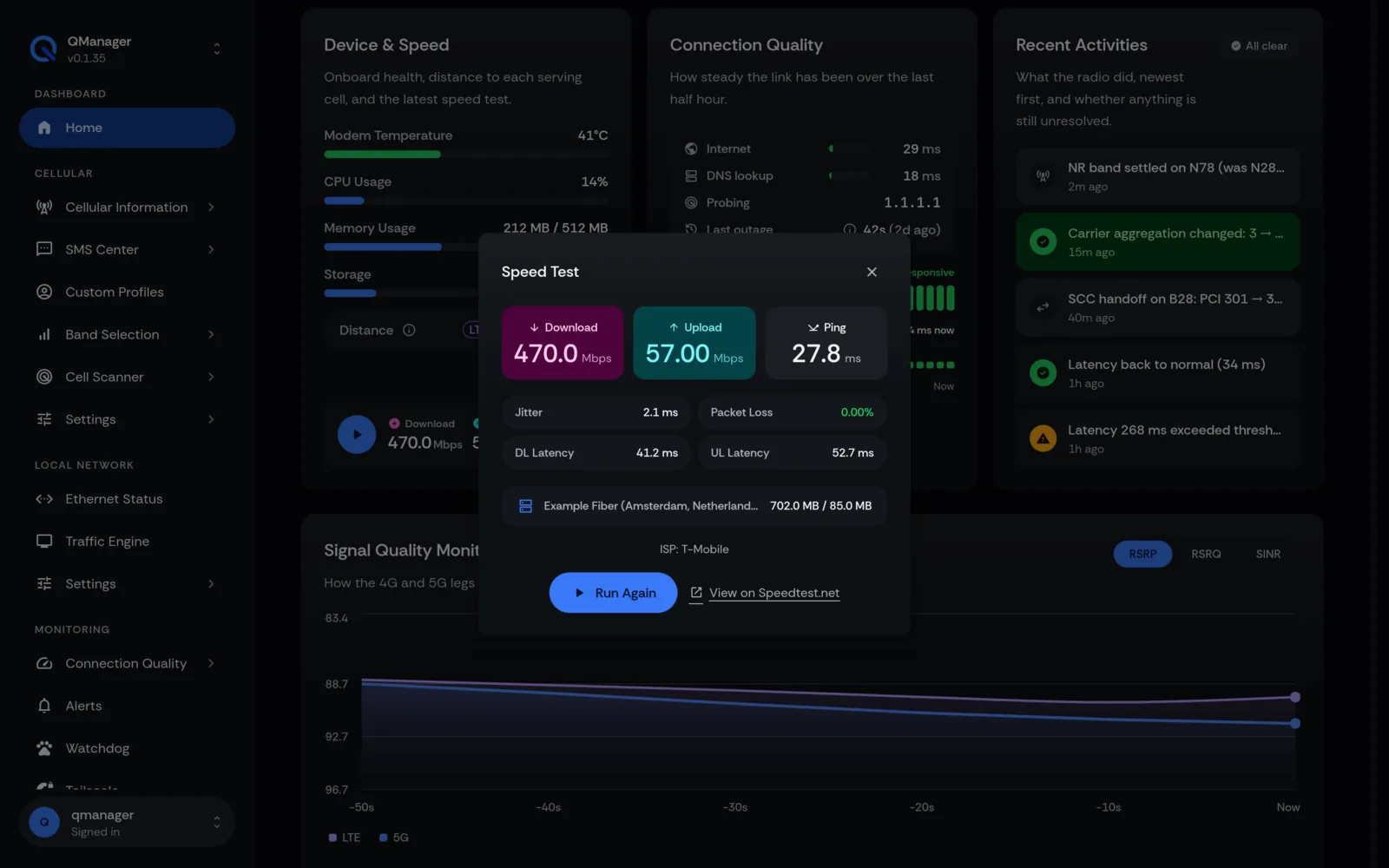Click Ethernet Status arrows icon

(44, 499)
